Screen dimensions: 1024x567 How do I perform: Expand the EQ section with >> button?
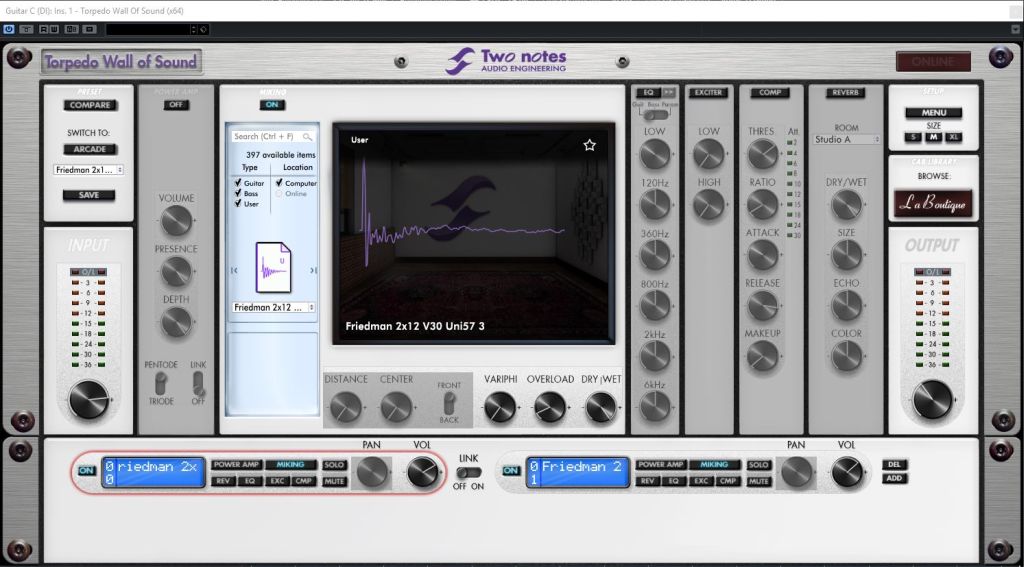[668, 92]
